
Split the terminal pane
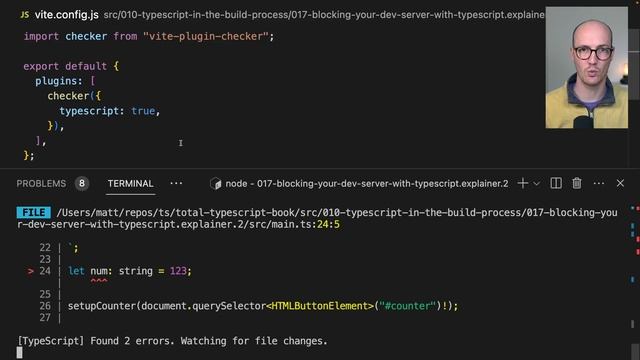point(556,184)
